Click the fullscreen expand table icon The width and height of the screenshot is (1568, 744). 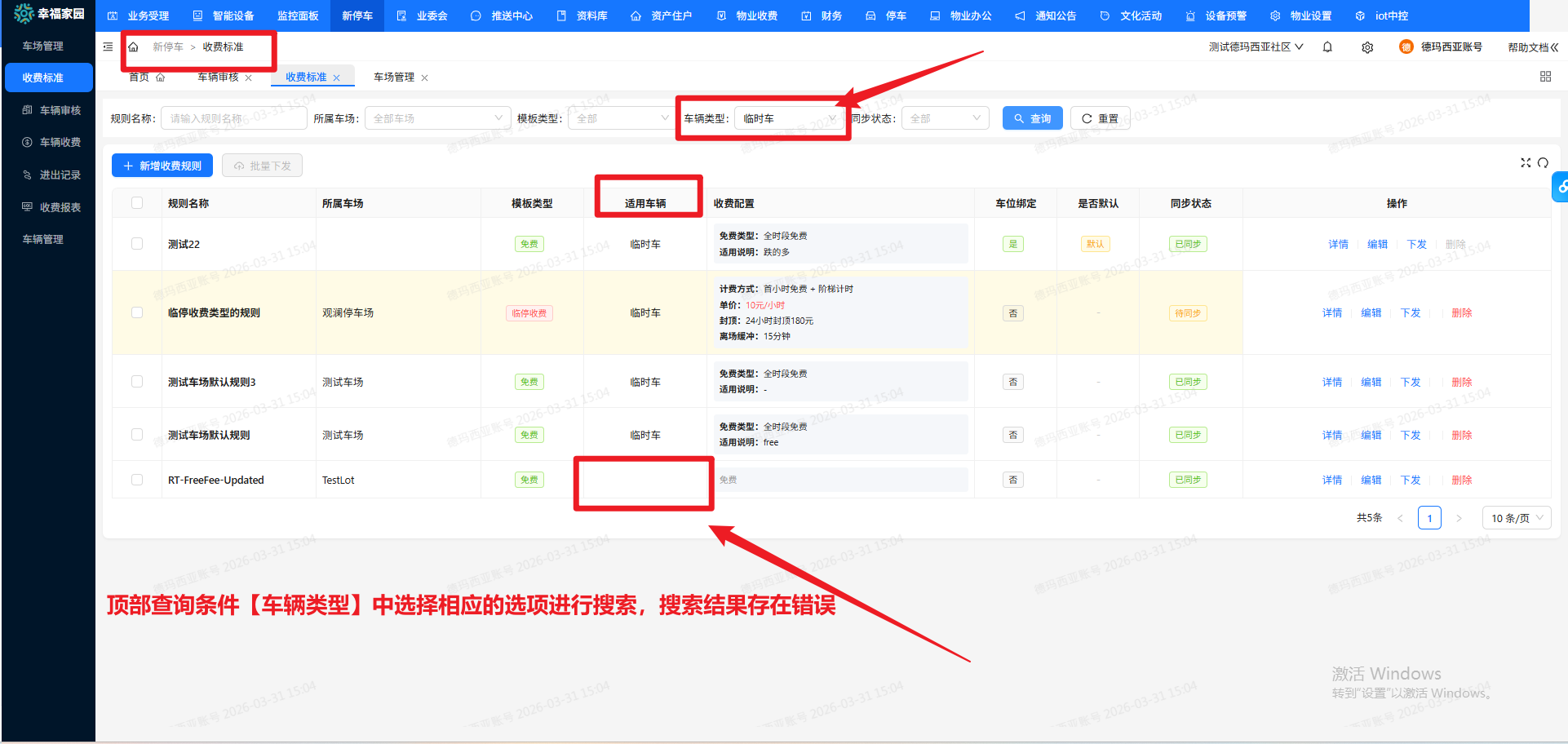pyautogui.click(x=1526, y=163)
